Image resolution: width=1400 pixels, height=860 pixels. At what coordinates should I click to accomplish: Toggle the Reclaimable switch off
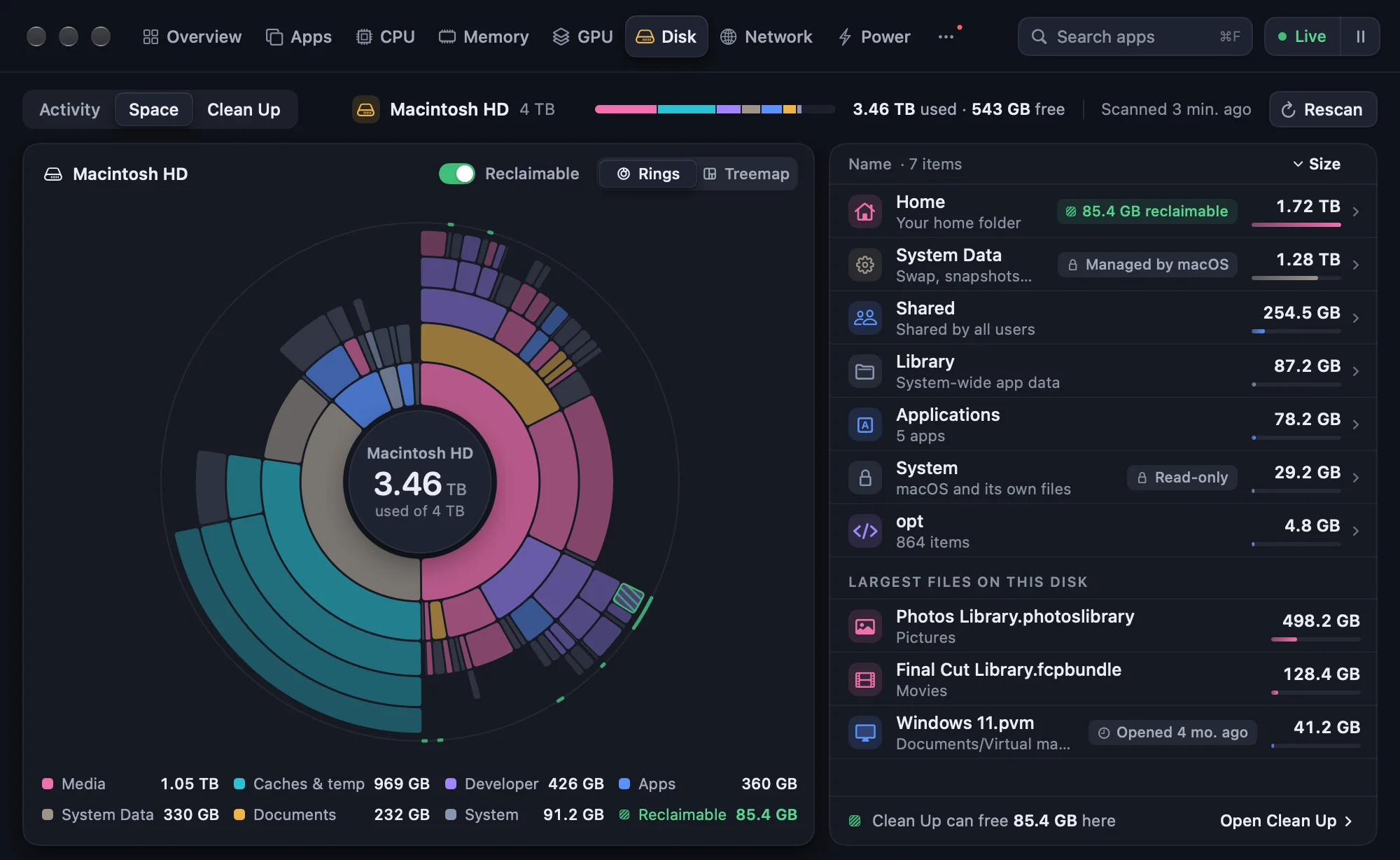pyautogui.click(x=456, y=174)
